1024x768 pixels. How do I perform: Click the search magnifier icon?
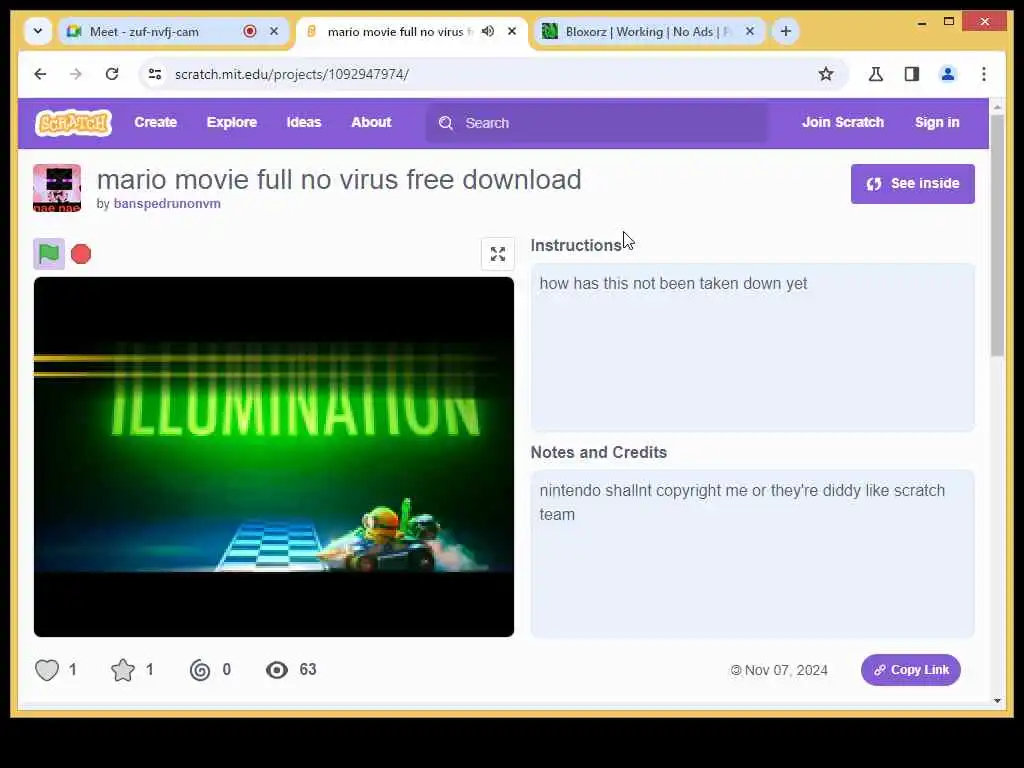point(446,123)
